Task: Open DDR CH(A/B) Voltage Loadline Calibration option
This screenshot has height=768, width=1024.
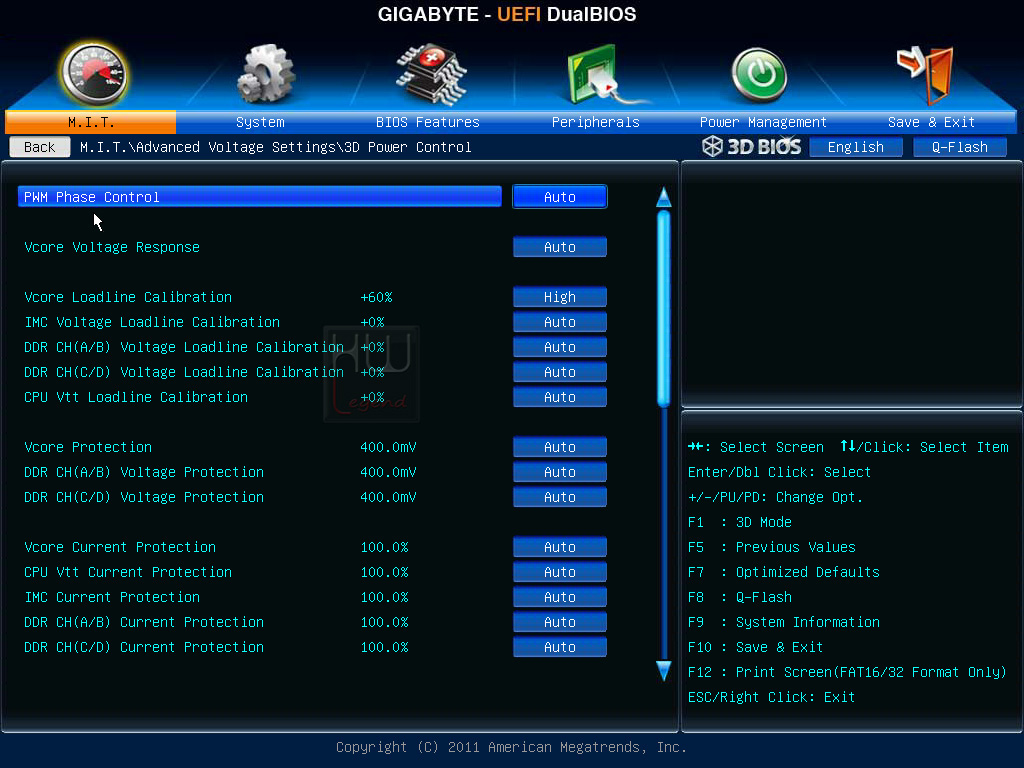Action: (560, 347)
